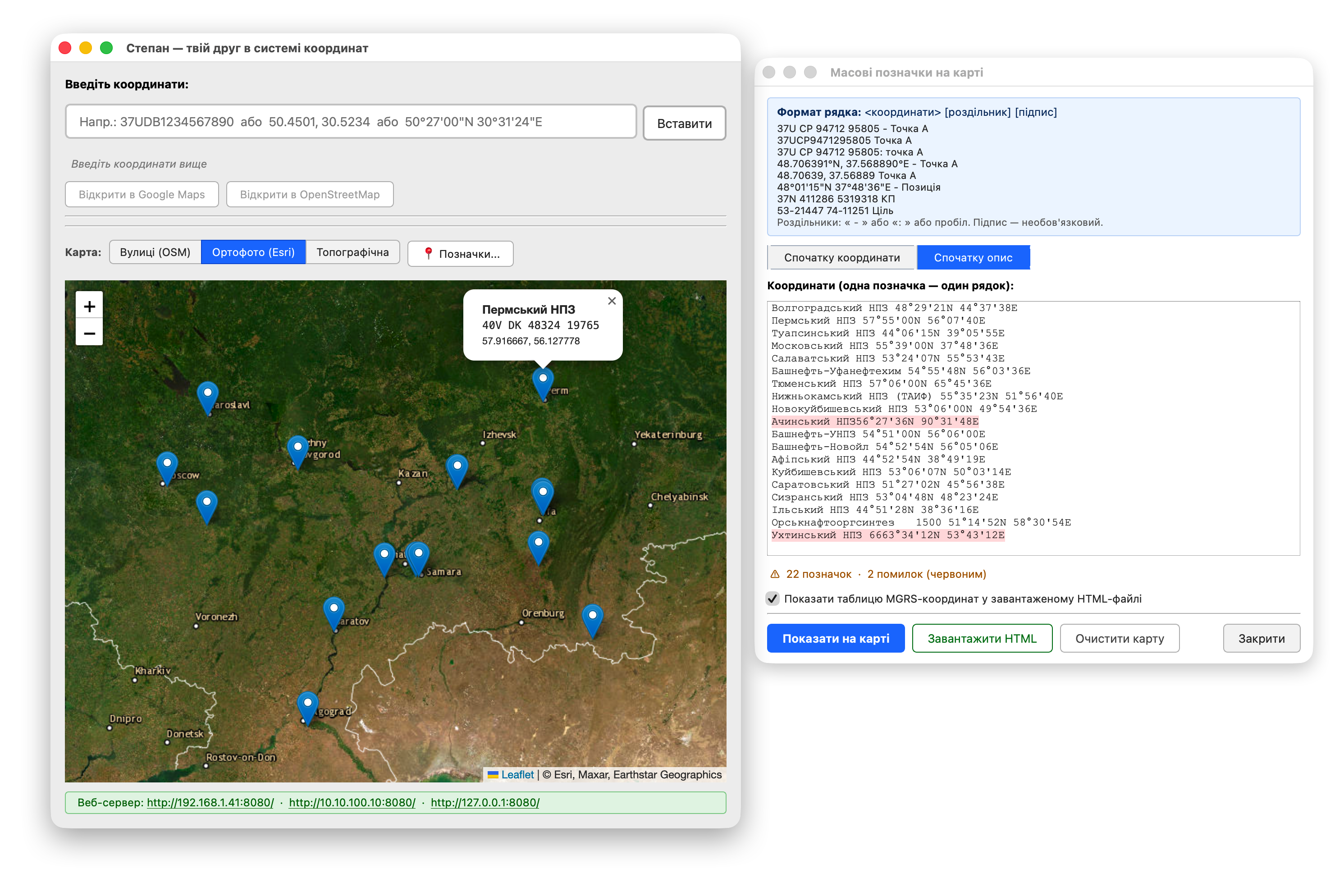Click the lone marker between Ufa and Orenburg
Screen dimensions: 1344x896
pos(538,548)
